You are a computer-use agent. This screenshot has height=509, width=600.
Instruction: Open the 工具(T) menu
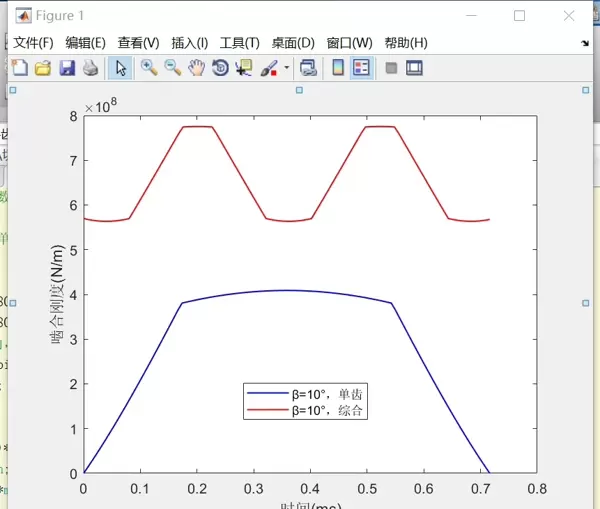tap(239, 43)
